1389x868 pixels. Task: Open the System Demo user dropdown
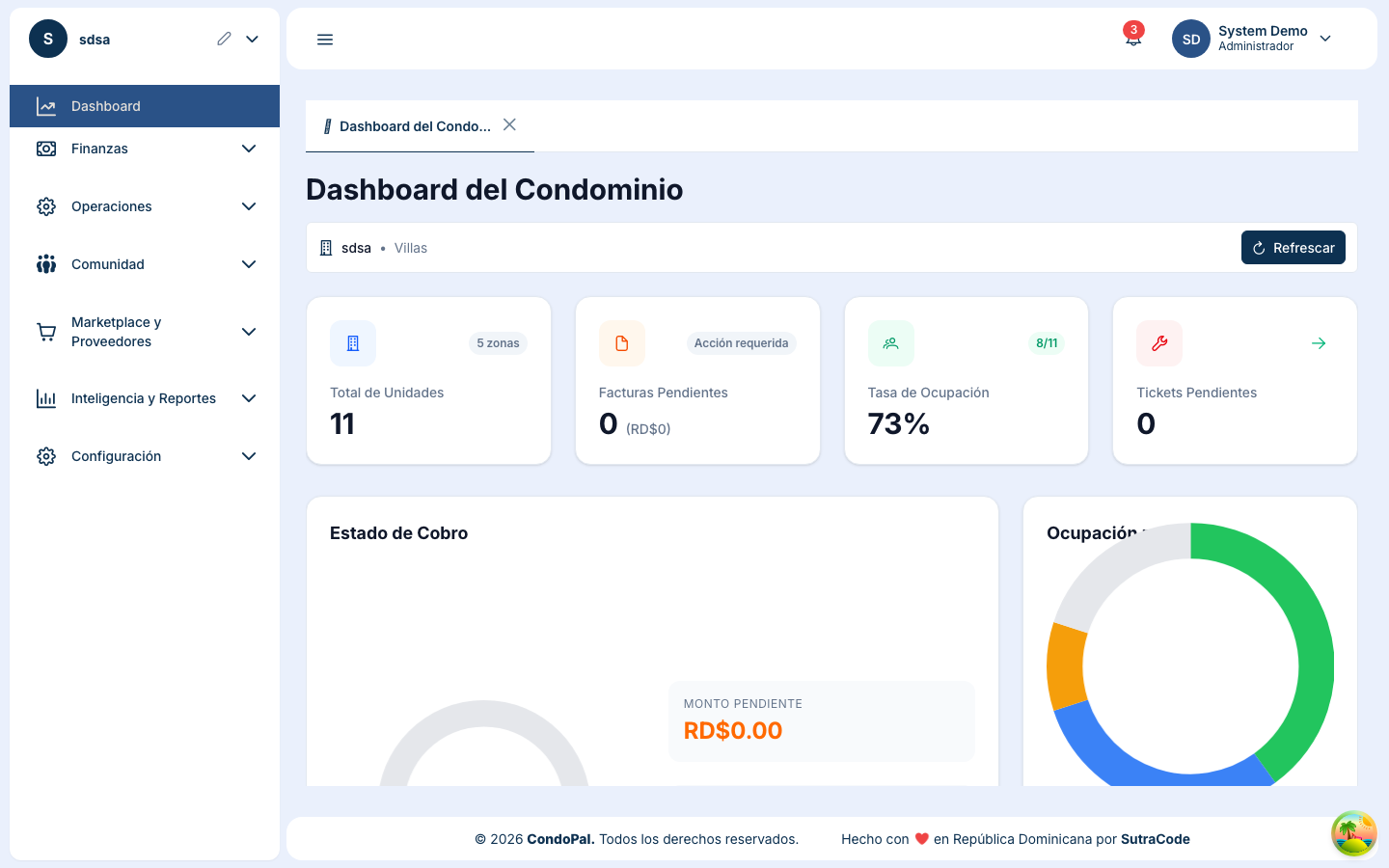(1325, 38)
